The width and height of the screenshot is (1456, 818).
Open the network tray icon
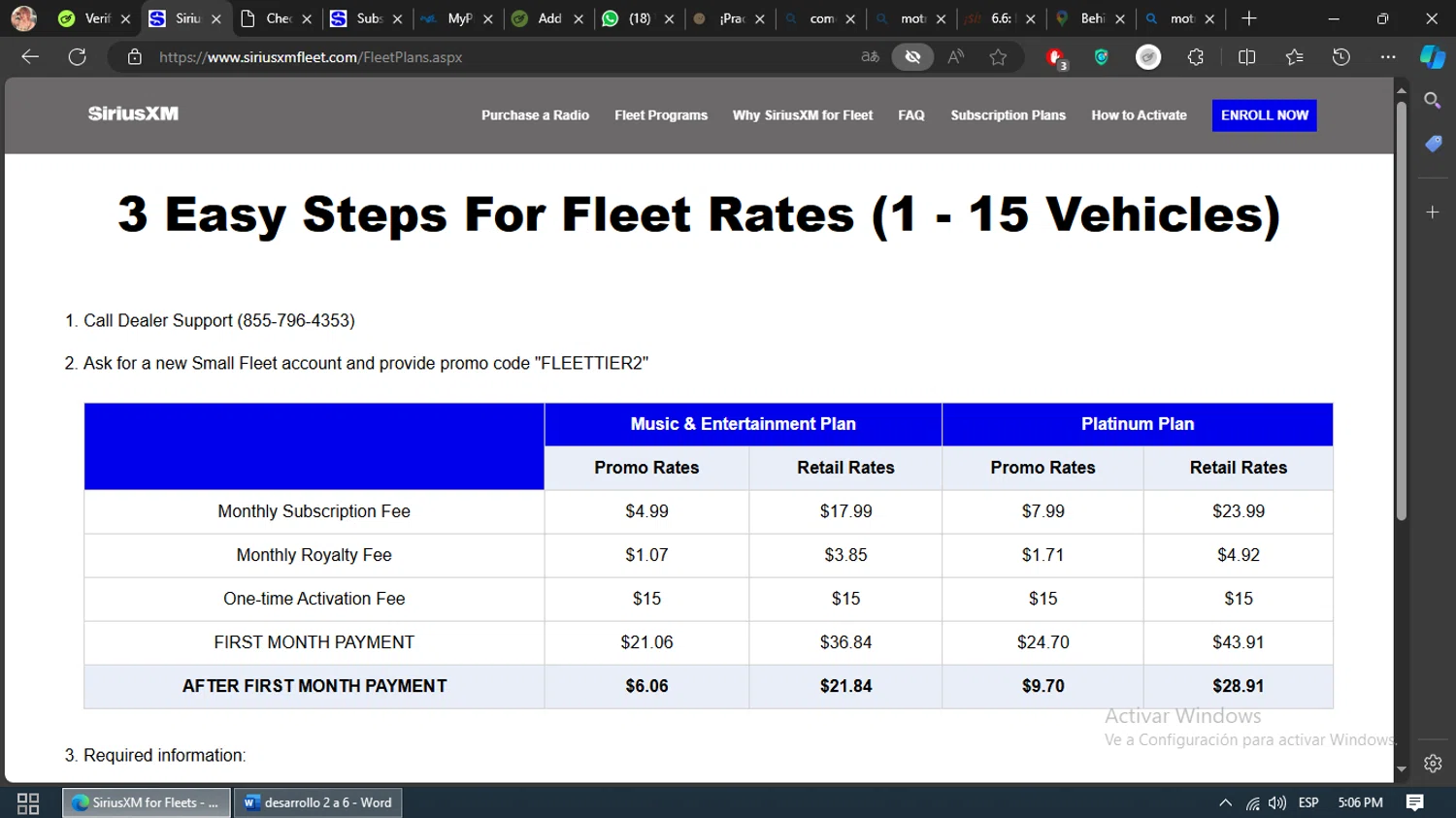(x=1253, y=802)
